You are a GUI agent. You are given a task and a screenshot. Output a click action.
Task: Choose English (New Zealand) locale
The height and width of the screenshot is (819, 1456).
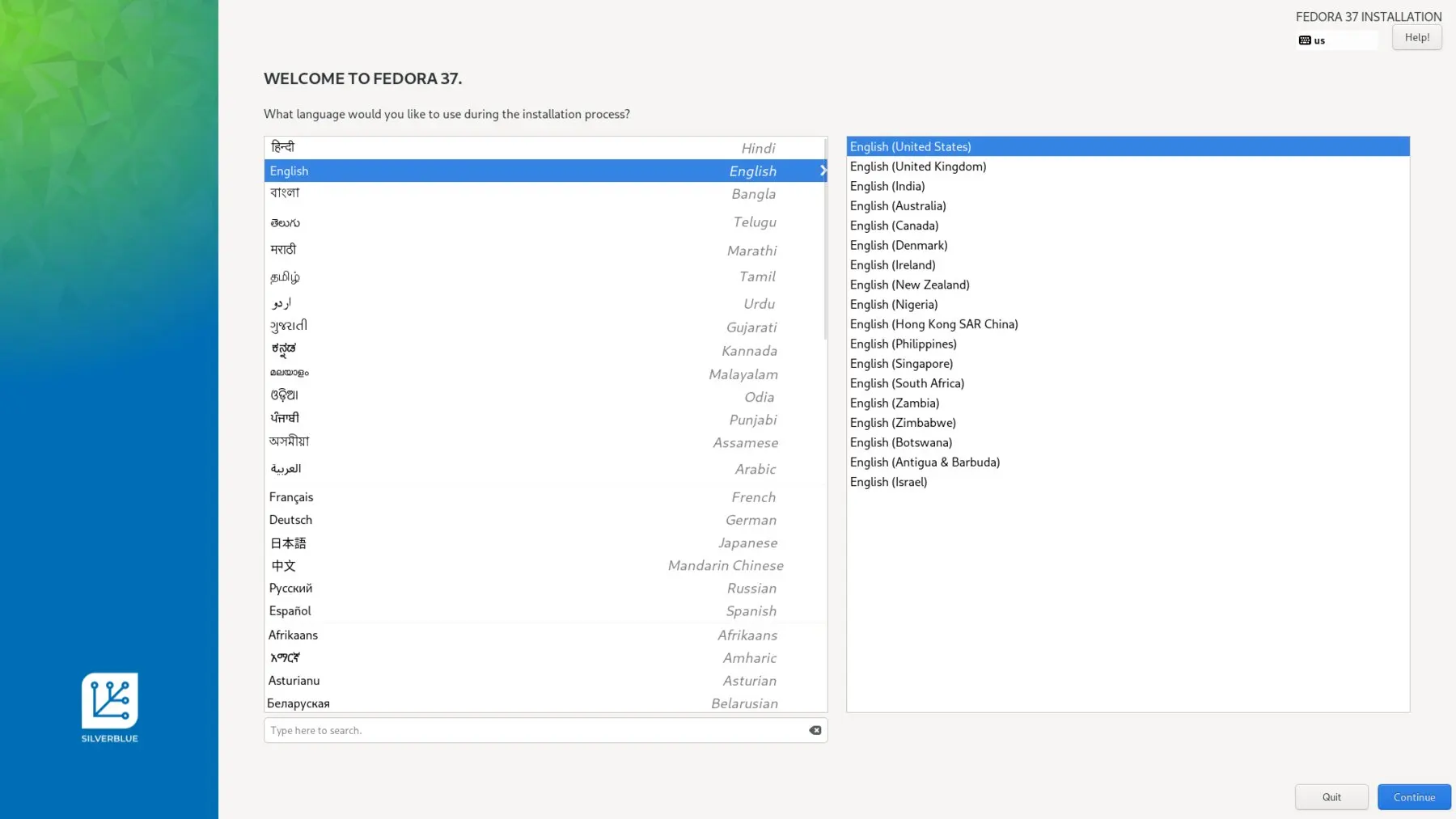pyautogui.click(x=1128, y=285)
